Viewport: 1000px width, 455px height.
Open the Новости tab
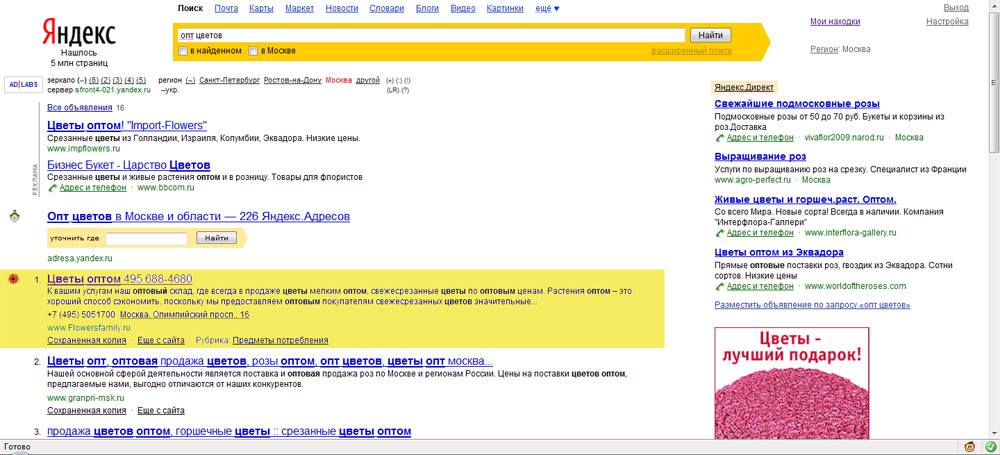click(x=342, y=9)
